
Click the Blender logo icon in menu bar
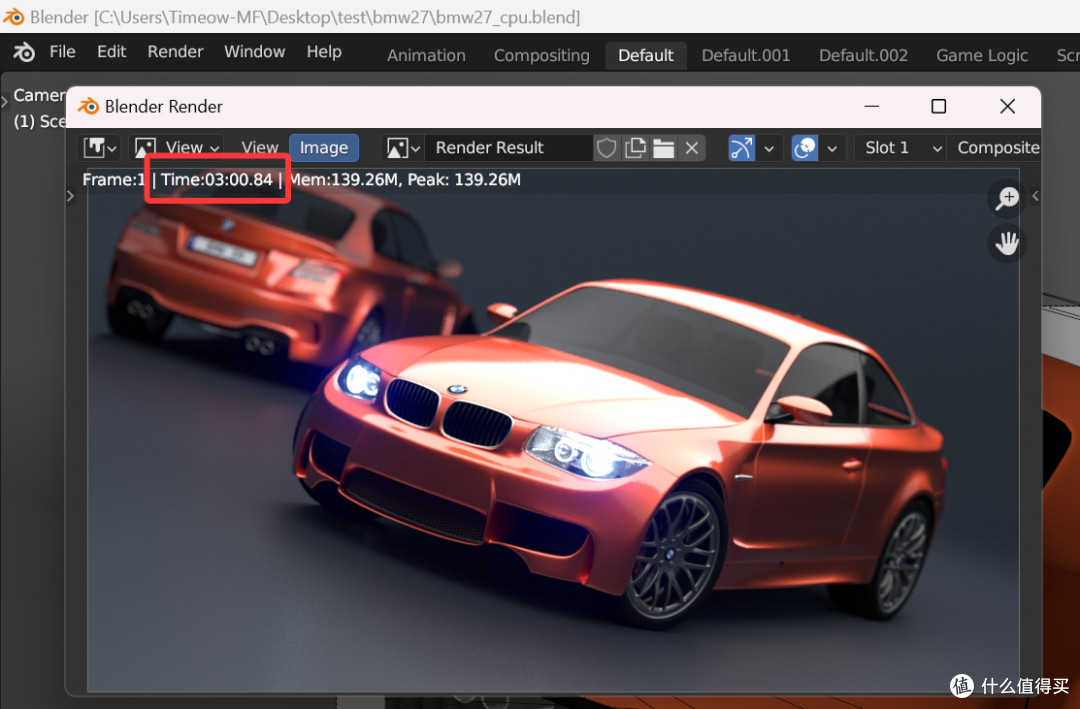[24, 52]
